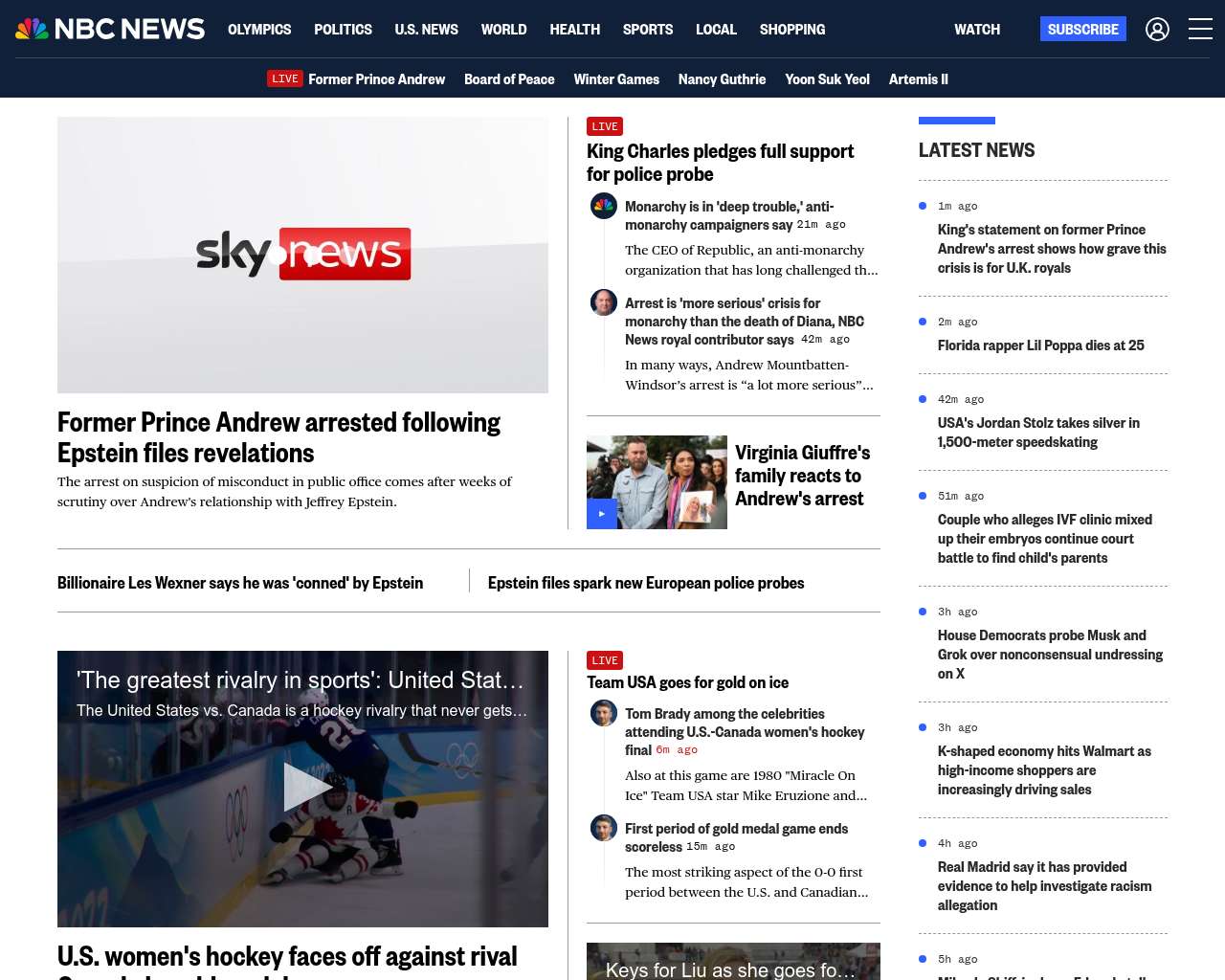The width and height of the screenshot is (1225, 980).
Task: Play the Virginia Giuffre family video
Action: 602,514
